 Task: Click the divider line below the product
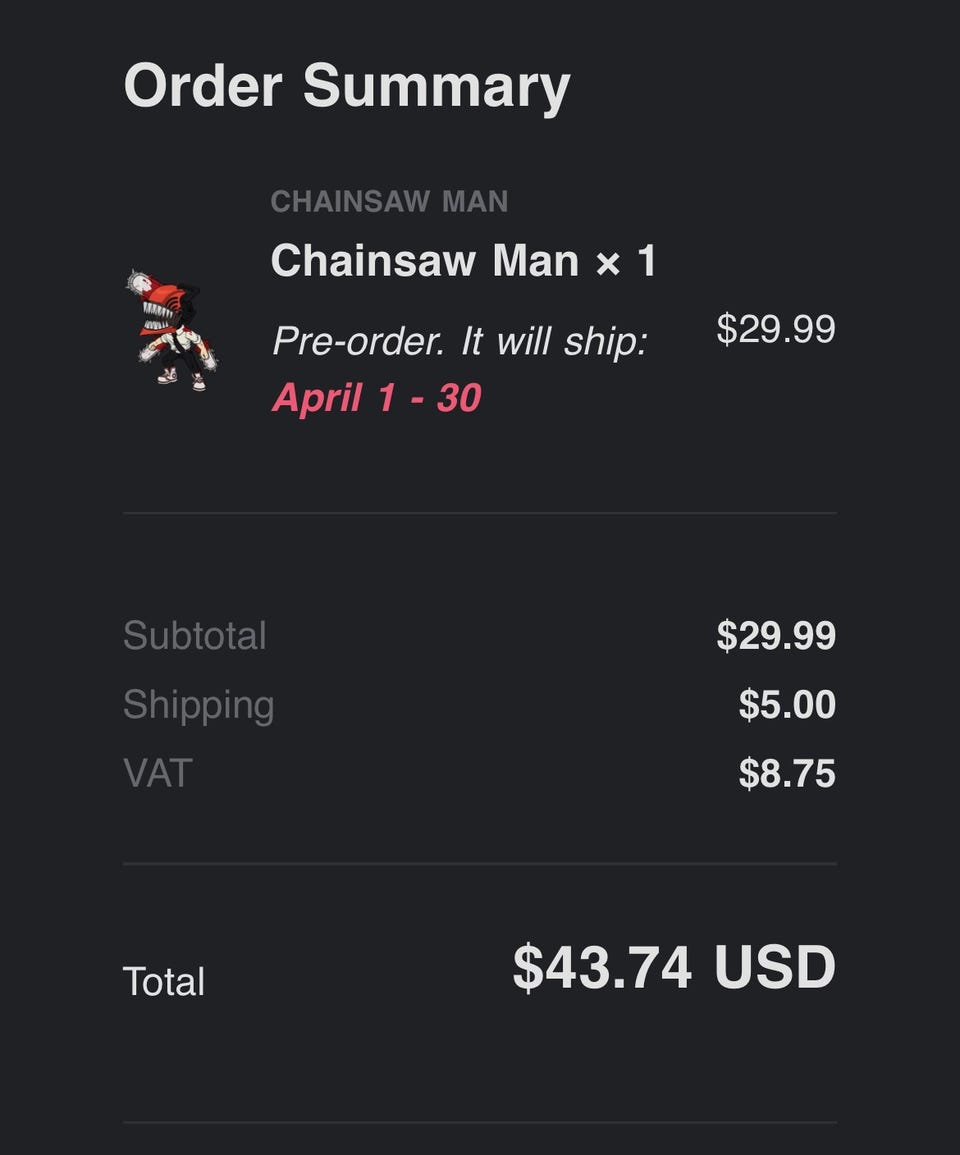tap(480, 513)
